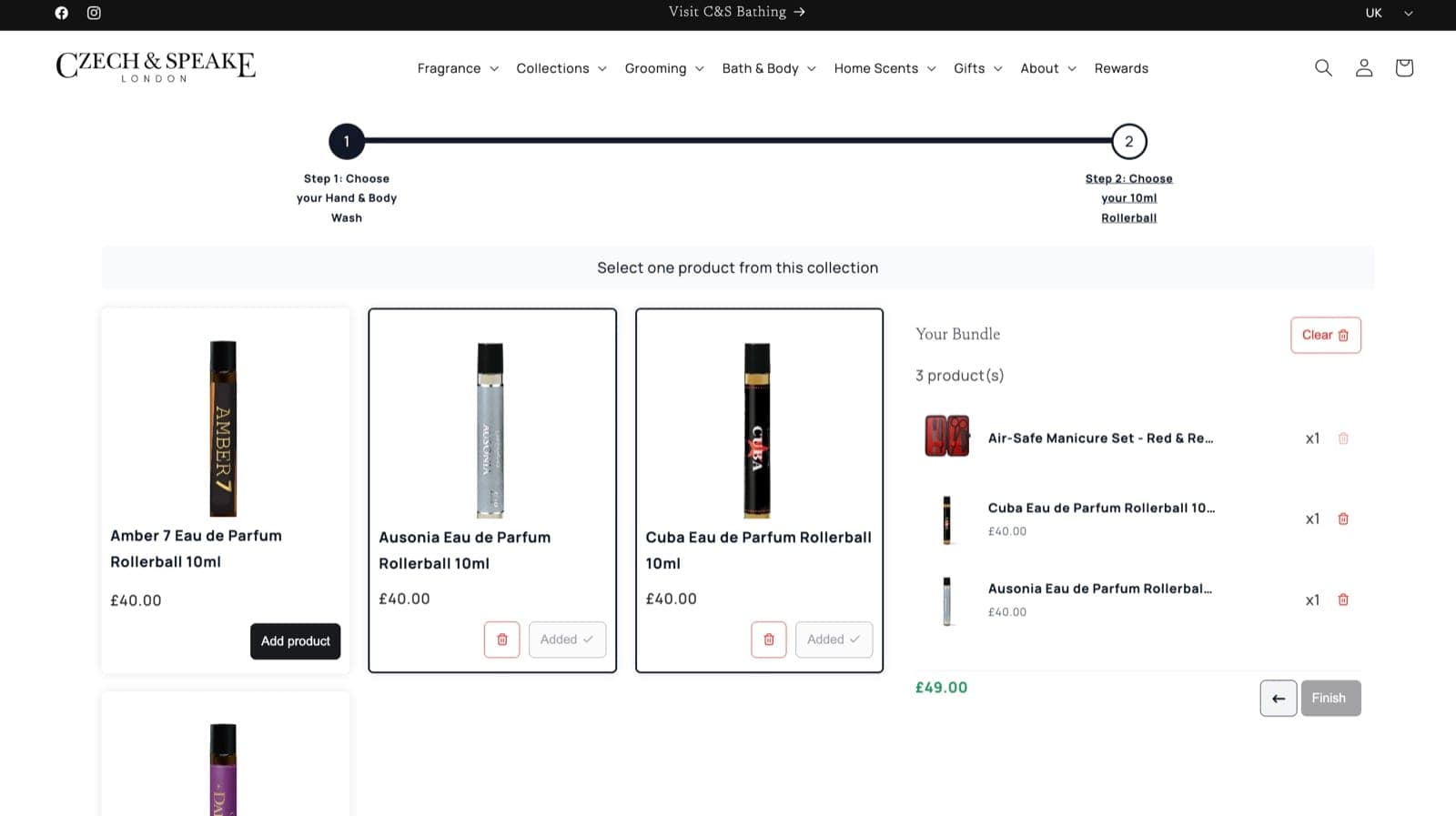Image resolution: width=1456 pixels, height=816 pixels.
Task: Add Amber 7 rollerball via Add product
Action: [x=296, y=641]
